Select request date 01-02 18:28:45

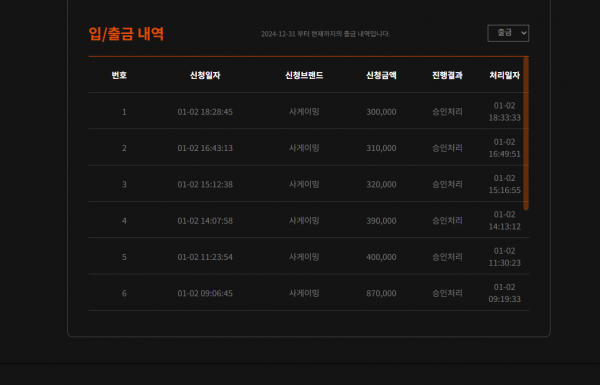205,112
